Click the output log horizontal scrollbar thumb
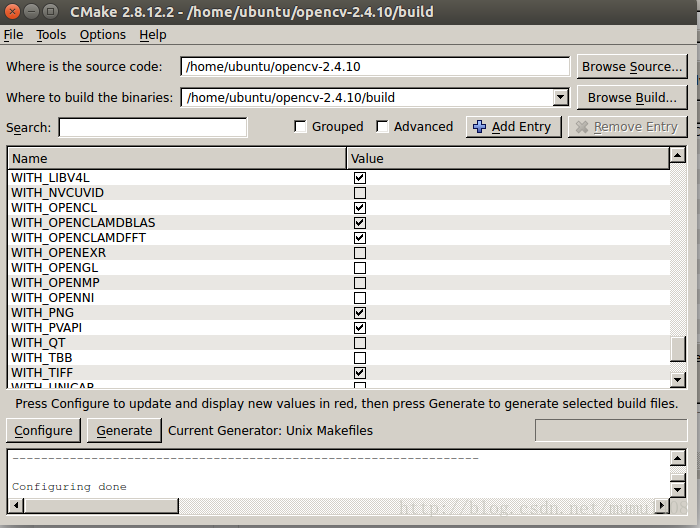The height and width of the screenshot is (528, 700). tap(101, 506)
